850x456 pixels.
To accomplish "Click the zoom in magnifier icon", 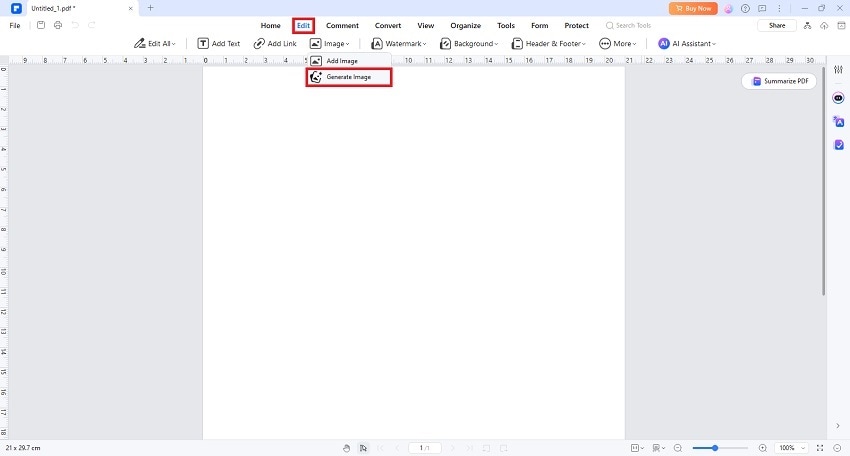I will (x=763, y=448).
